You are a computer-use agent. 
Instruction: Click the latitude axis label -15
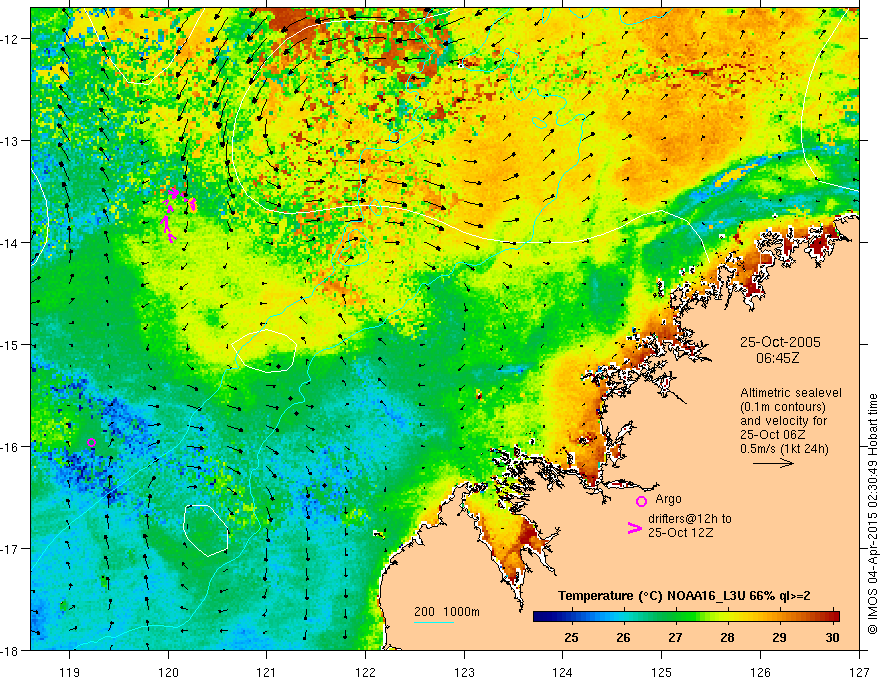(10, 344)
